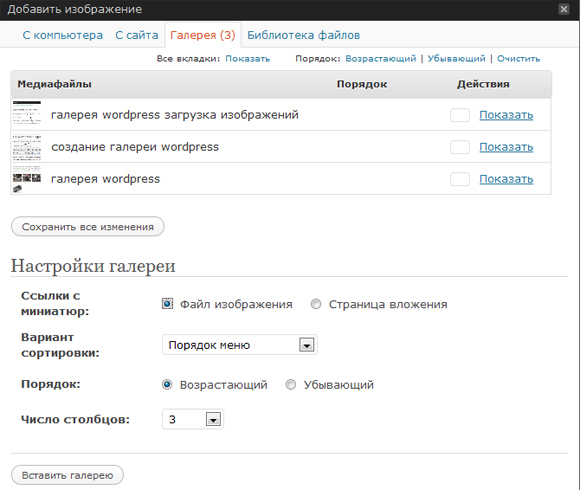Click thumbnail of галерея wordpress item
Viewport: 580px width, 490px height.
point(27,179)
